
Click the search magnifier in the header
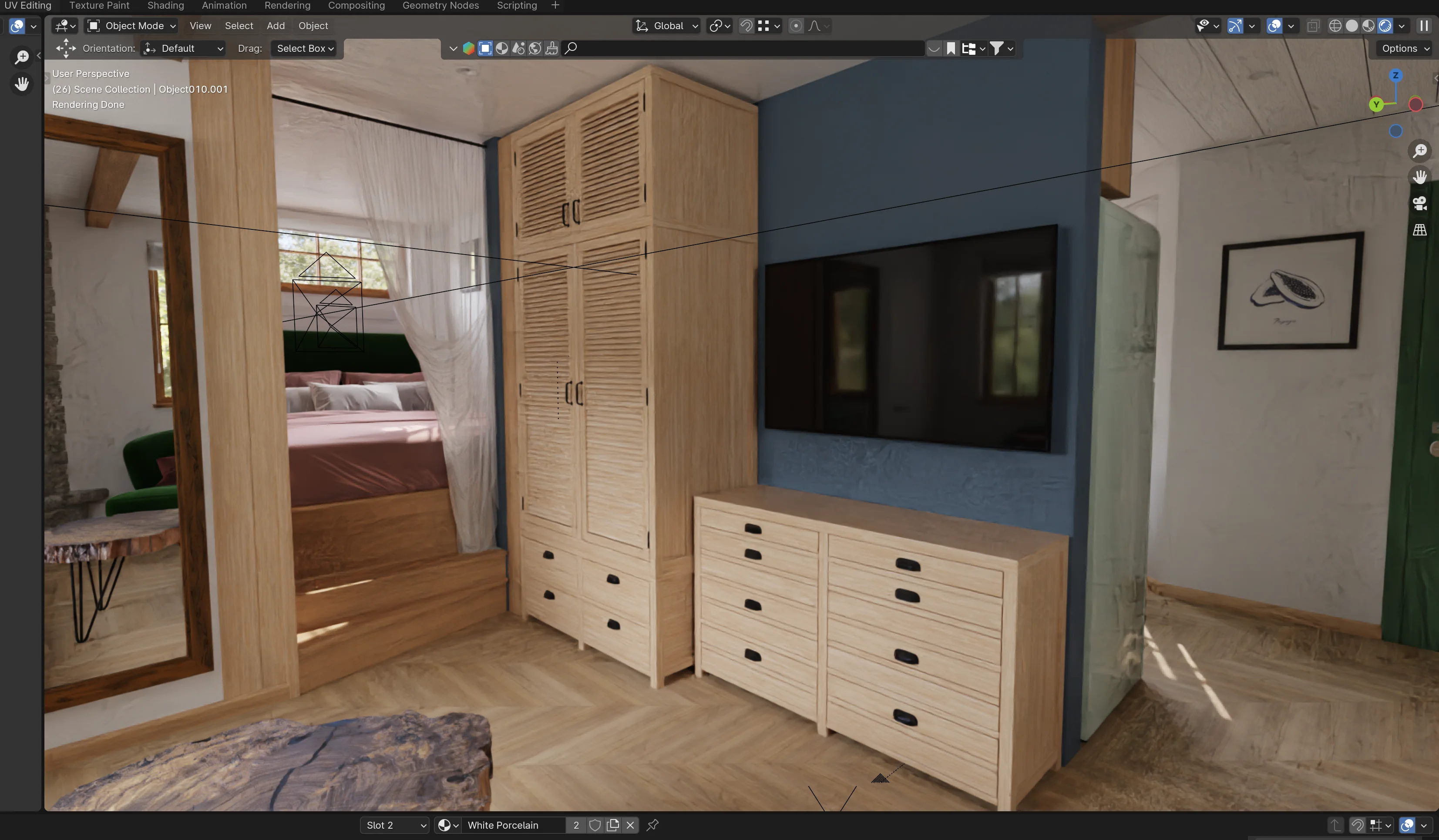pyautogui.click(x=571, y=48)
